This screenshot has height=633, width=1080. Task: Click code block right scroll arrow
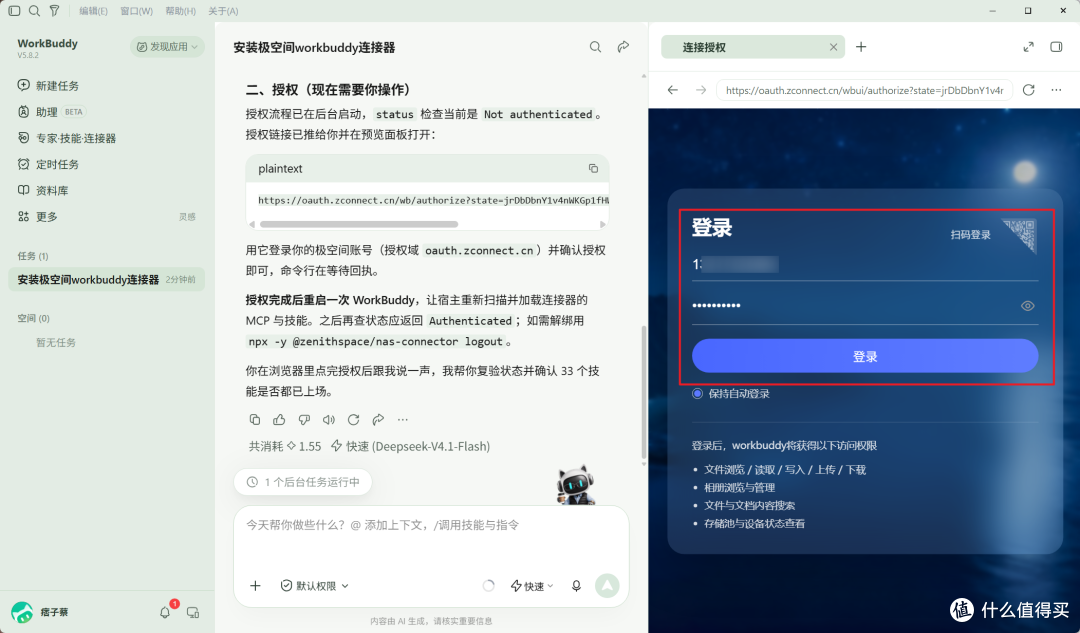point(603,225)
